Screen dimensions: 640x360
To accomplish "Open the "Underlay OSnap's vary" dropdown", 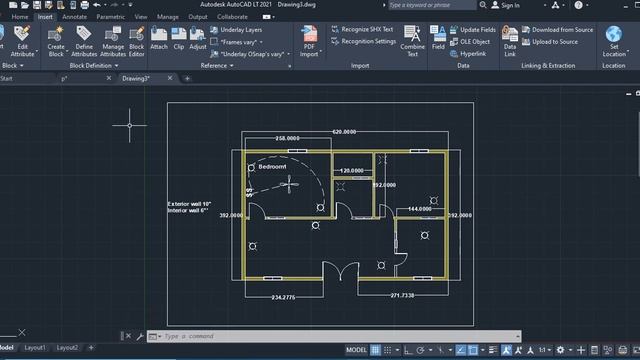I will tap(250, 54).
